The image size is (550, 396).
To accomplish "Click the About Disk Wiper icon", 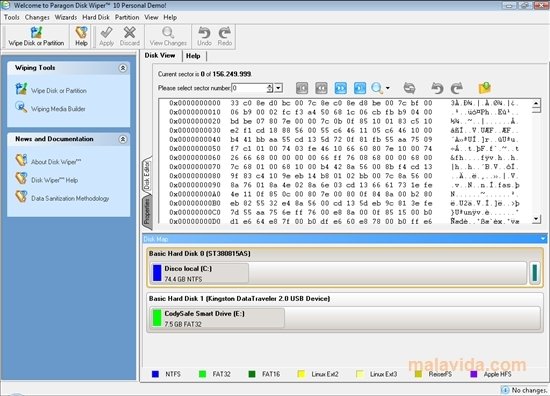I will [21, 160].
